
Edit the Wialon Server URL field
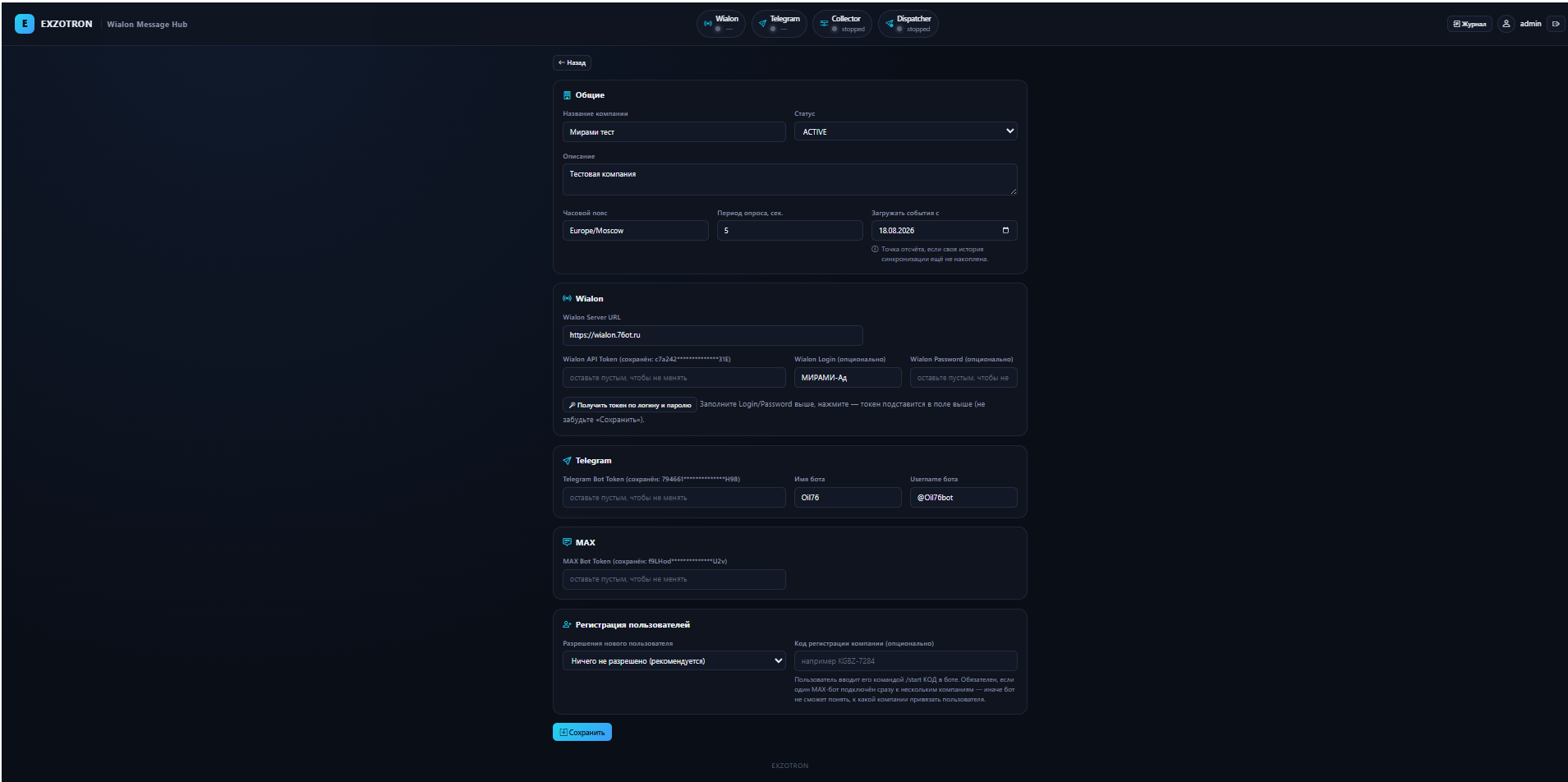[x=712, y=335]
